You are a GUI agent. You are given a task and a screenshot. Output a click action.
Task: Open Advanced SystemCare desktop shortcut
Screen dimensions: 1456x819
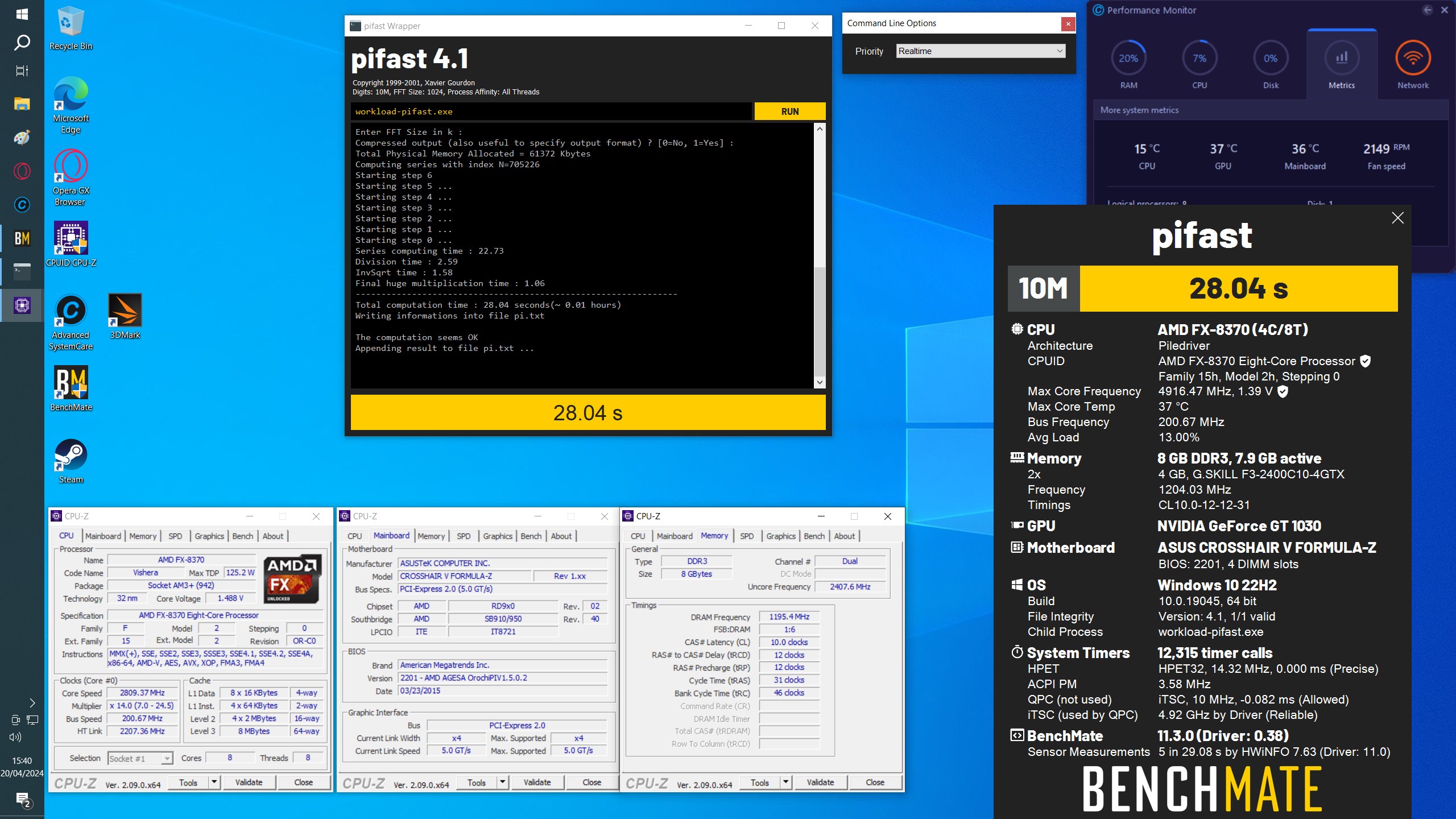tap(71, 322)
